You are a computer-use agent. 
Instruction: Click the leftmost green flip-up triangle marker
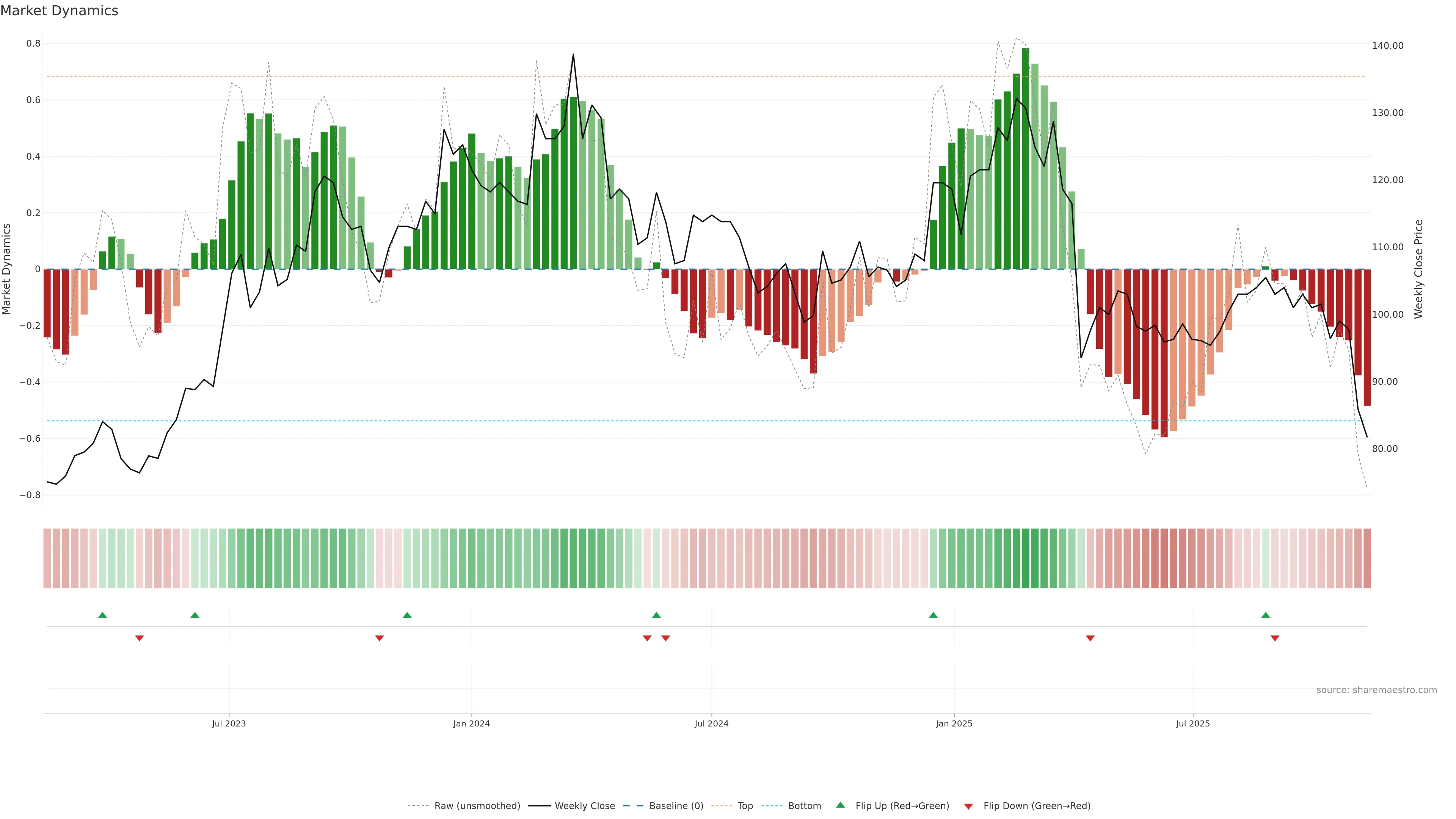pyautogui.click(x=102, y=615)
